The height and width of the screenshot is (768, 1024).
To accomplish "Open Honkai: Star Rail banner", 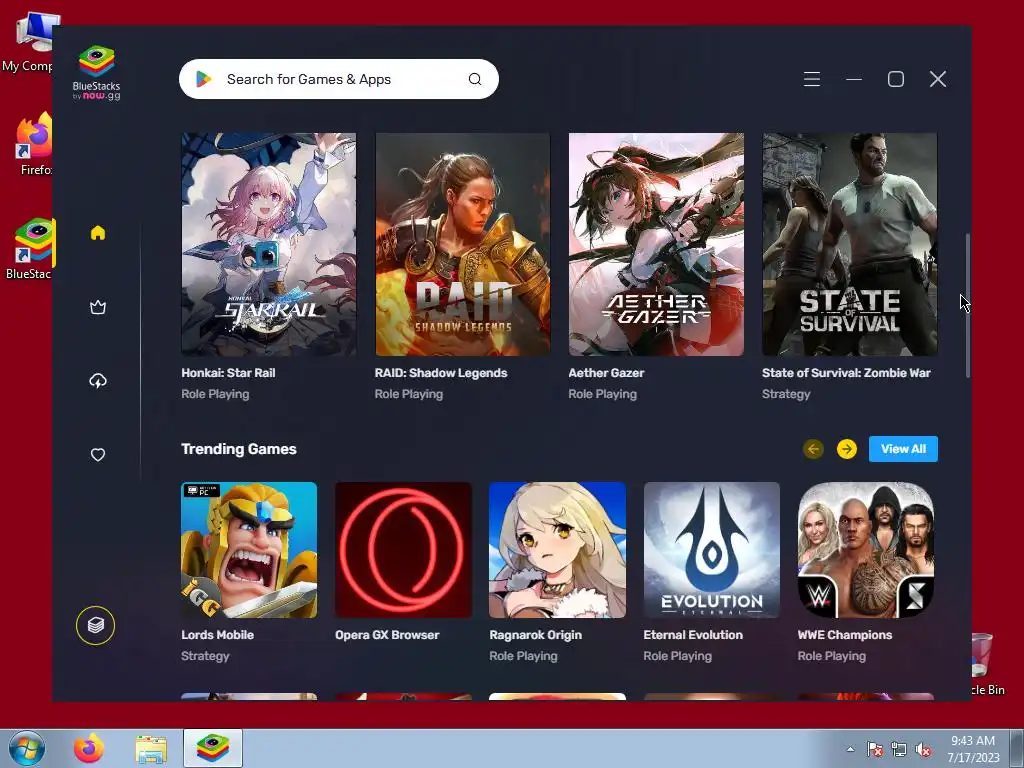I will pyautogui.click(x=268, y=244).
